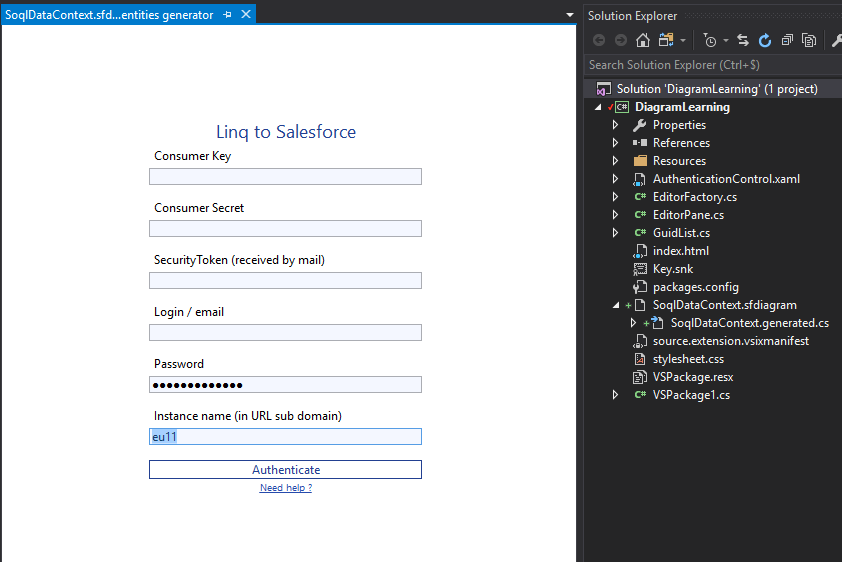Click the Show All Files icon
The image size is (842, 562).
tap(809, 40)
